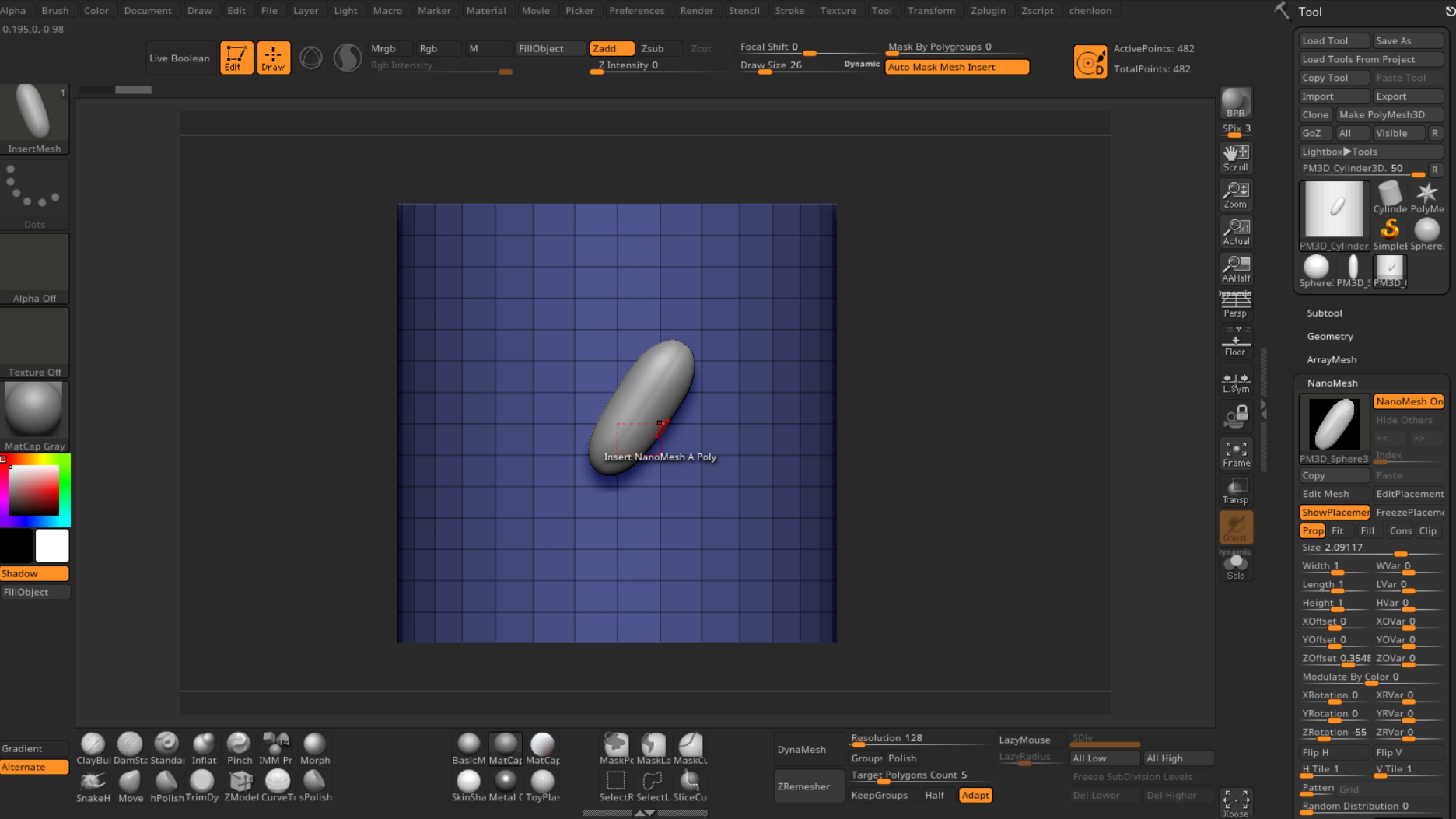Disable Auto Mask Mesh Insert
Image resolution: width=1456 pixels, height=819 pixels.
(957, 67)
